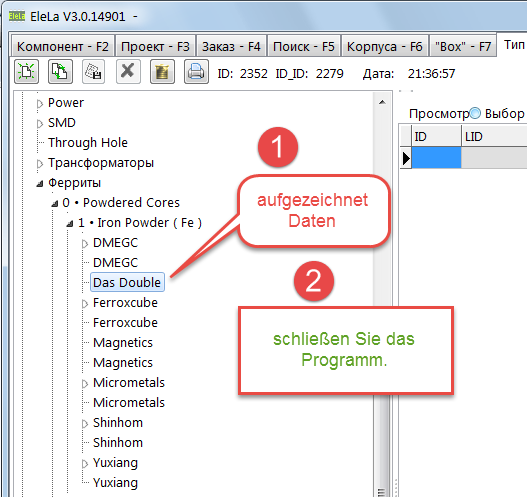Select the highlighted Das Double item
The height and width of the screenshot is (497, 527).
[x=127, y=283]
